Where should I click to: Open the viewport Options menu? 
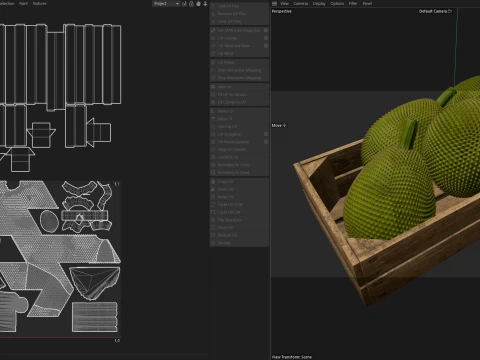[x=337, y=3]
